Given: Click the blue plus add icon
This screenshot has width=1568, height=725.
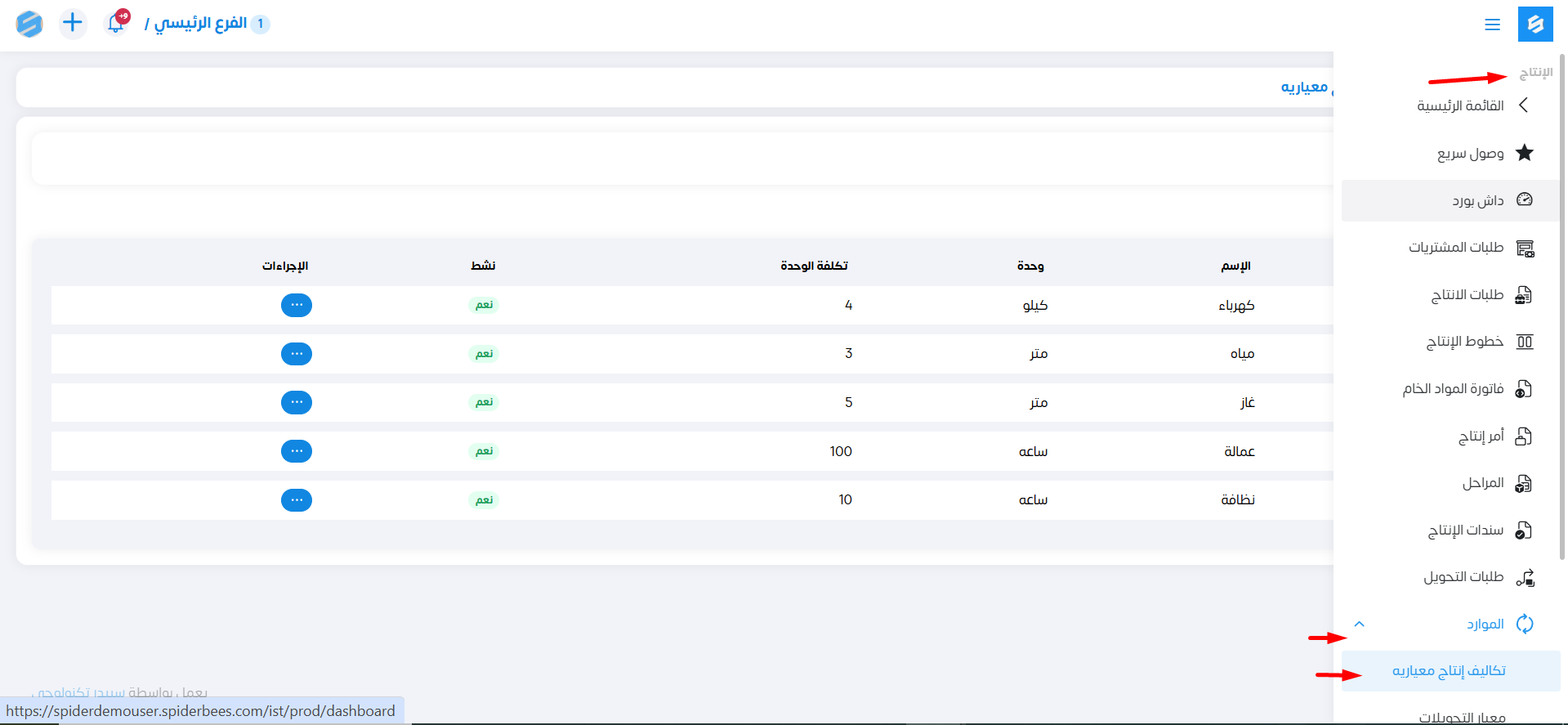Looking at the screenshot, I should click(x=73, y=23).
